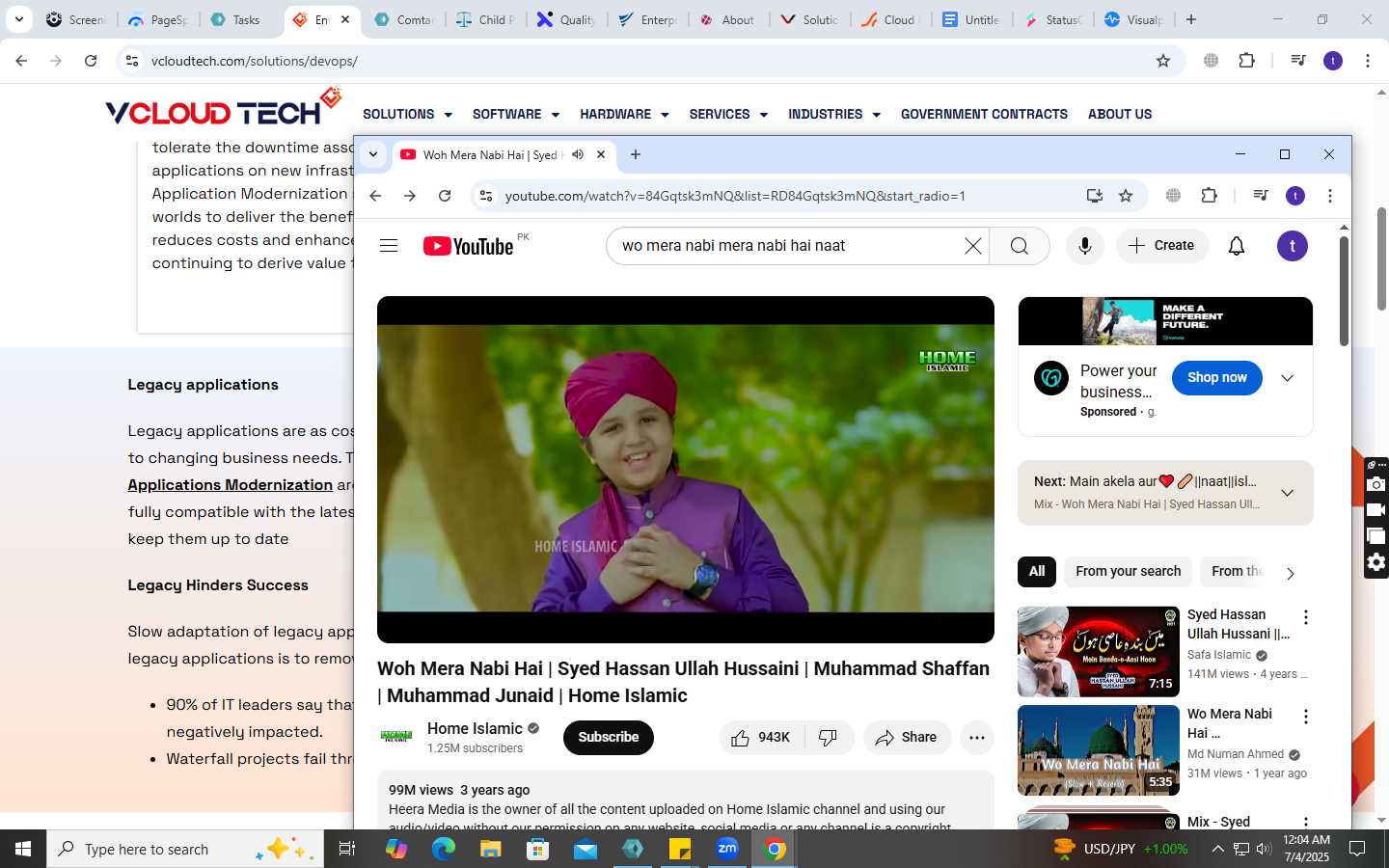Click the YouTube page vertical scrollbar

1344,291
